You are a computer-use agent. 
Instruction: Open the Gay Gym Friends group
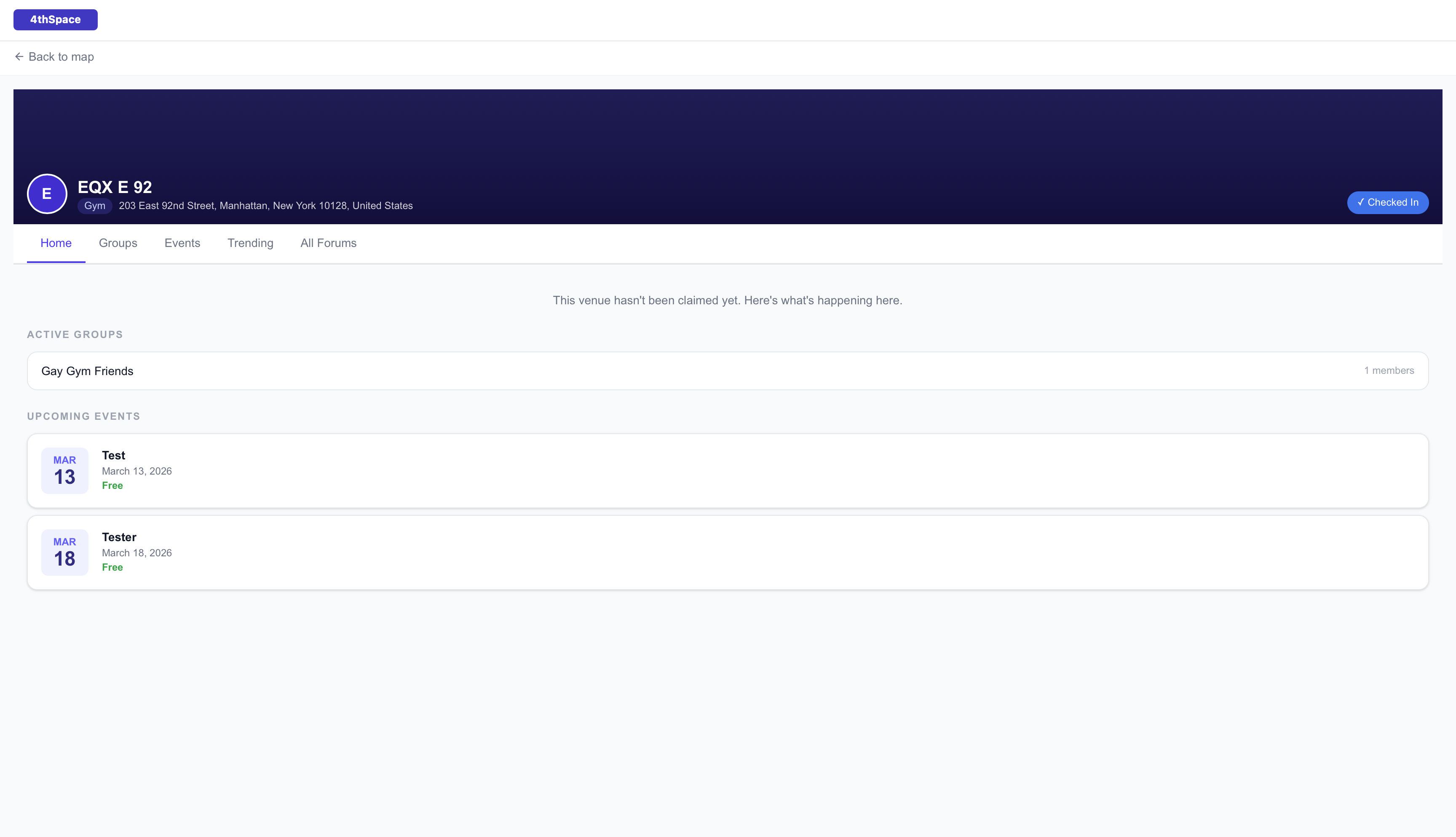tap(87, 371)
